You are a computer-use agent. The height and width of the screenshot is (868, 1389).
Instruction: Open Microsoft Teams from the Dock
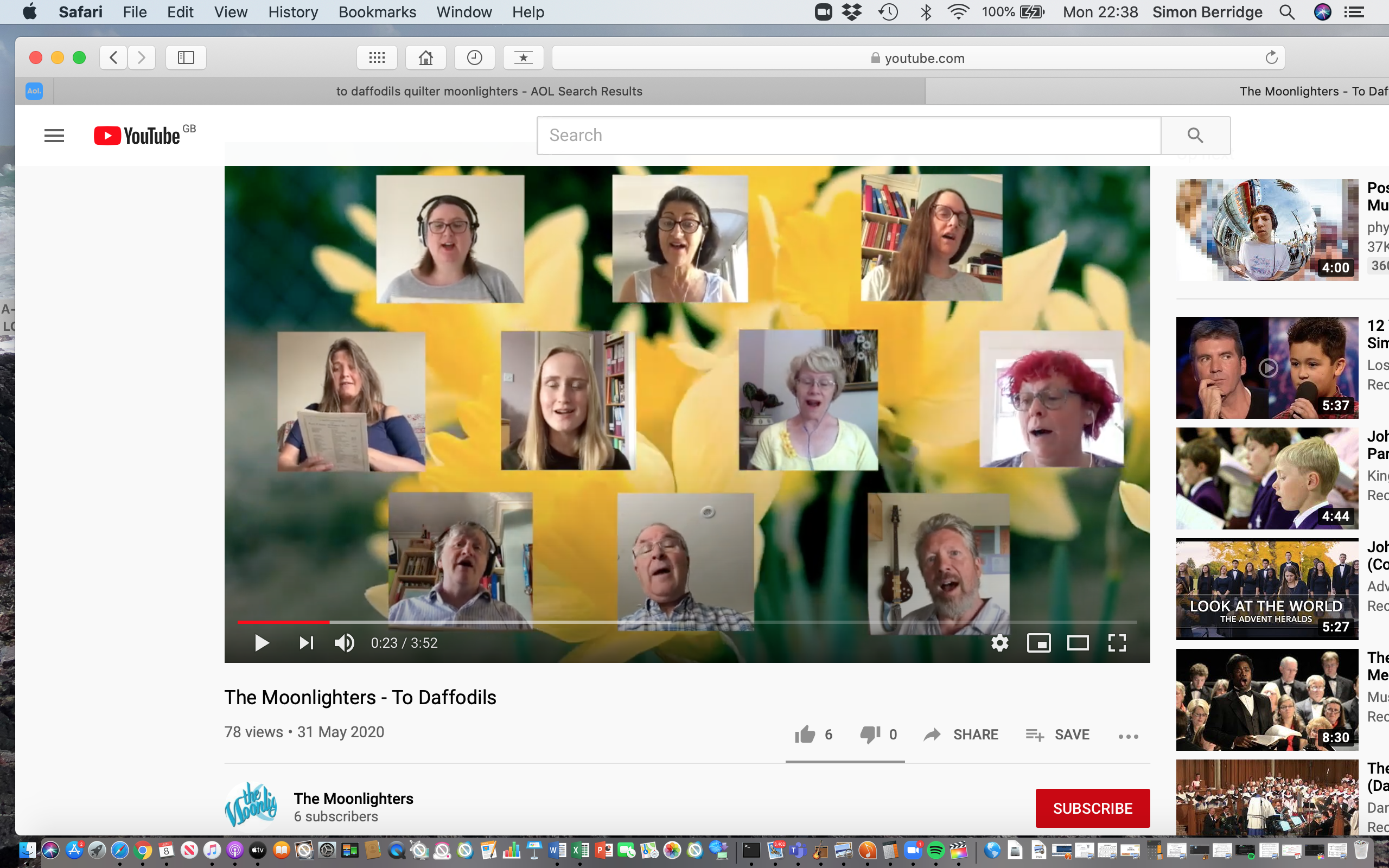click(798, 850)
